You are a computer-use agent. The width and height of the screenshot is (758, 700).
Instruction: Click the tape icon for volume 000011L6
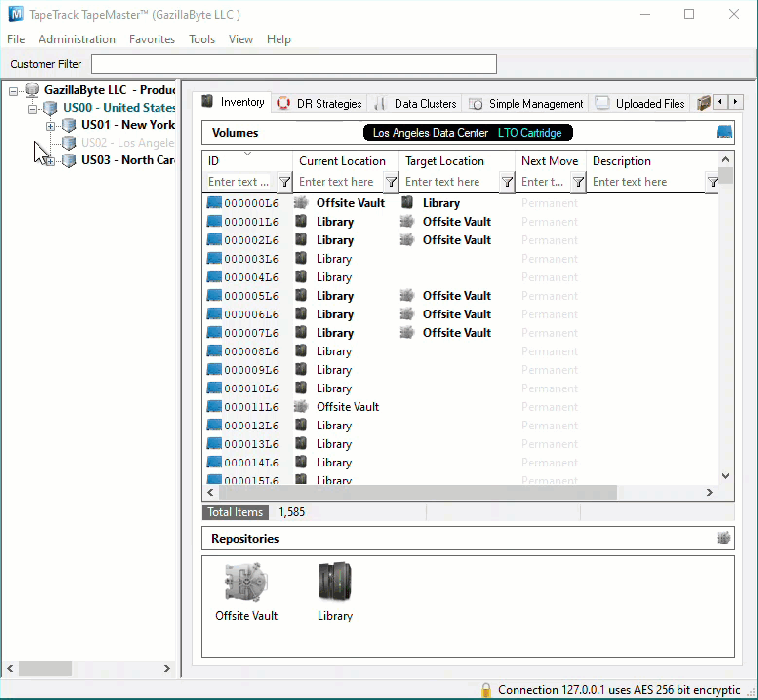coord(214,407)
